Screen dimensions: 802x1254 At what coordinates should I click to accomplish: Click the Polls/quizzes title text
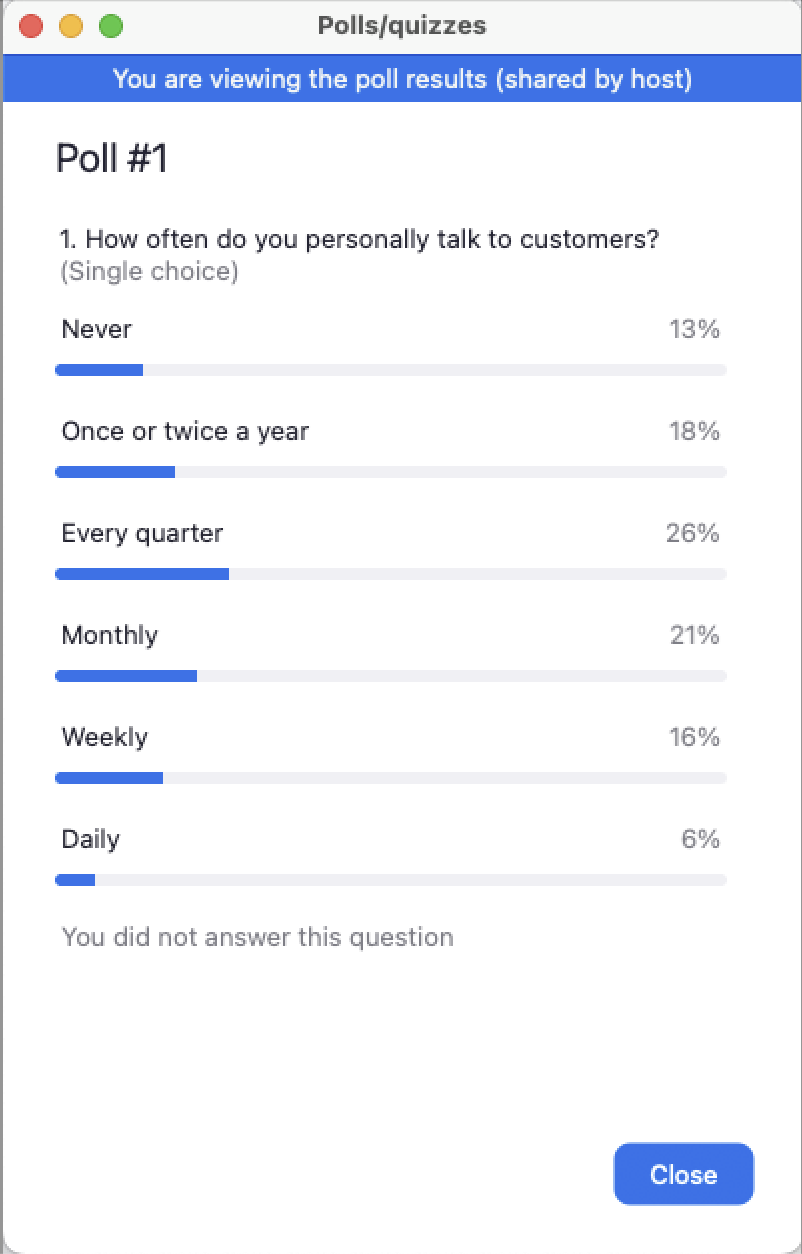pyautogui.click(x=401, y=26)
